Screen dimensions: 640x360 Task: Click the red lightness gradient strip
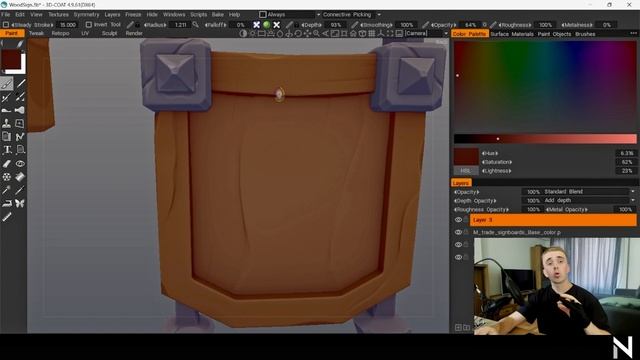click(x=545, y=139)
